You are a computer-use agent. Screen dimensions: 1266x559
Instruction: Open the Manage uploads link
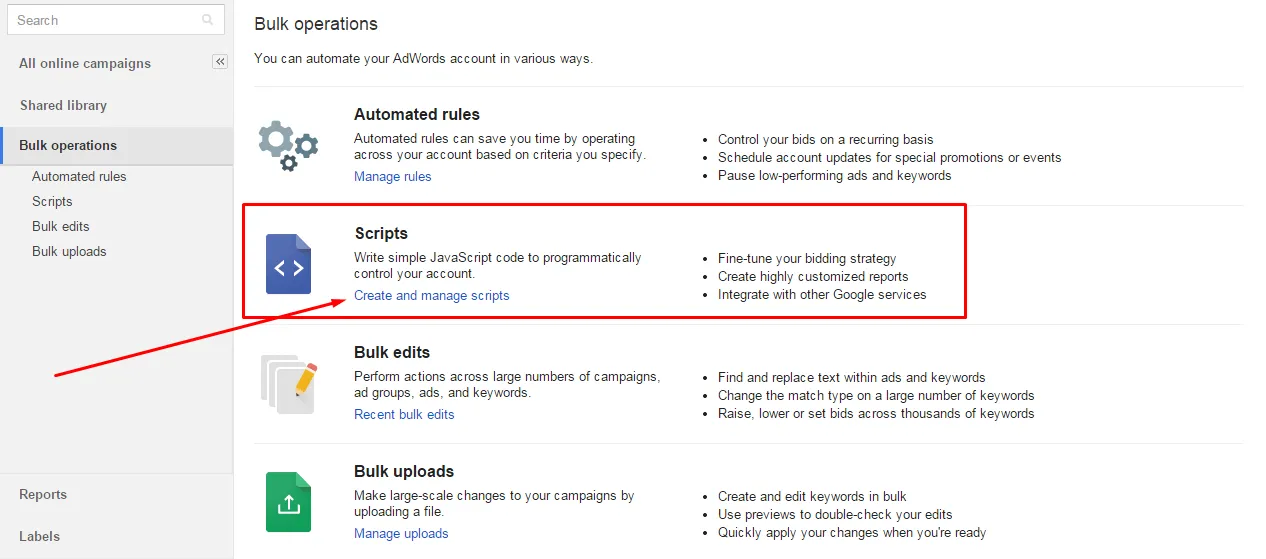[x=401, y=533]
